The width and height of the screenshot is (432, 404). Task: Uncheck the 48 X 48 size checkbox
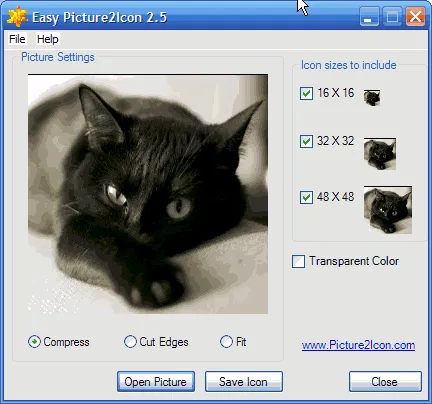(x=306, y=197)
